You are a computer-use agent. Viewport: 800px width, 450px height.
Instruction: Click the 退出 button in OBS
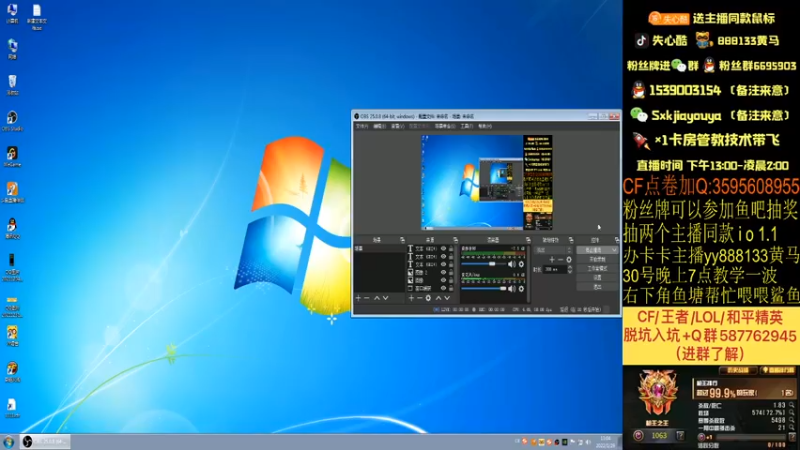tap(597, 287)
